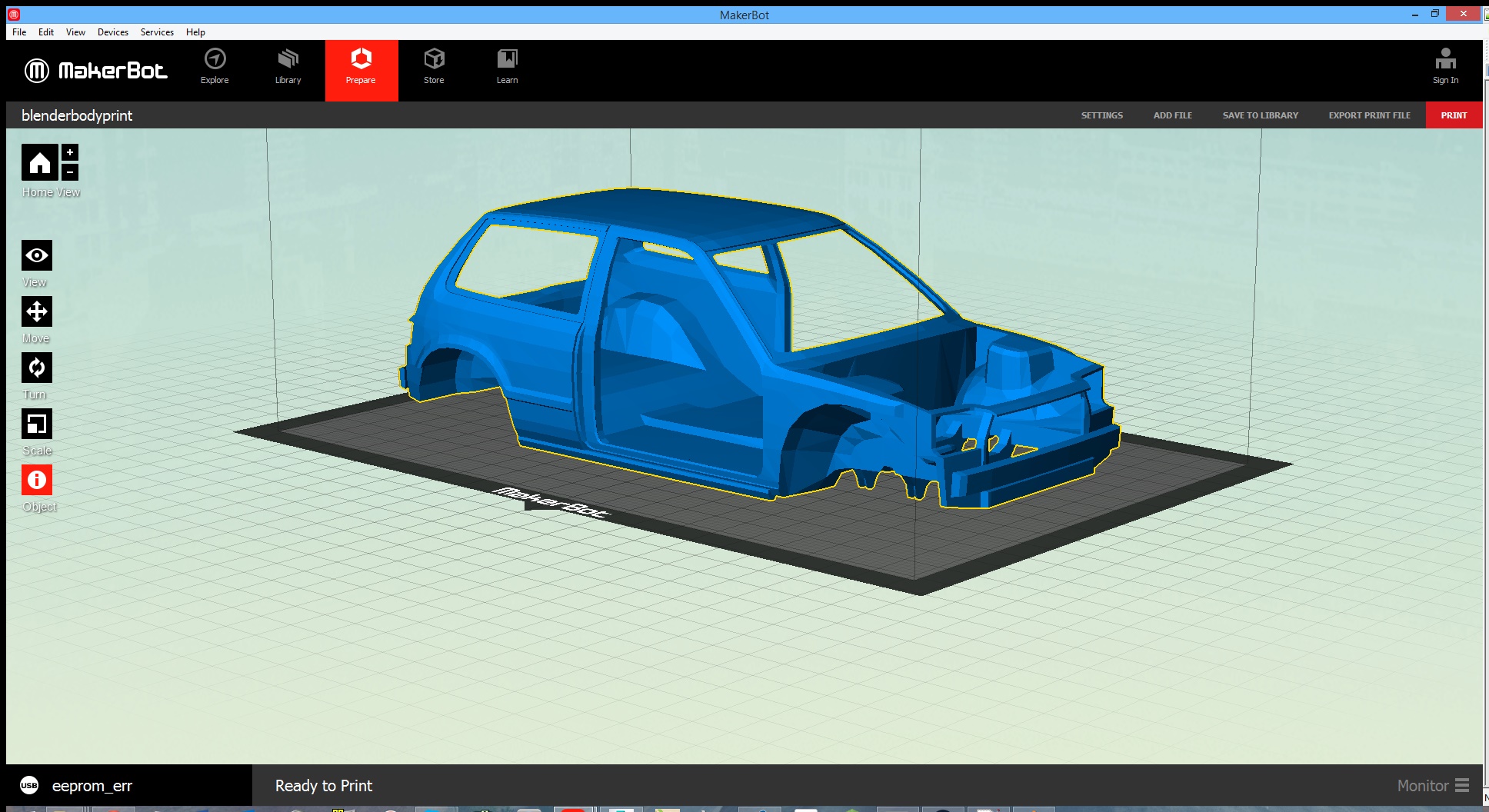Select the Move tool
1489x812 pixels.
click(37, 311)
